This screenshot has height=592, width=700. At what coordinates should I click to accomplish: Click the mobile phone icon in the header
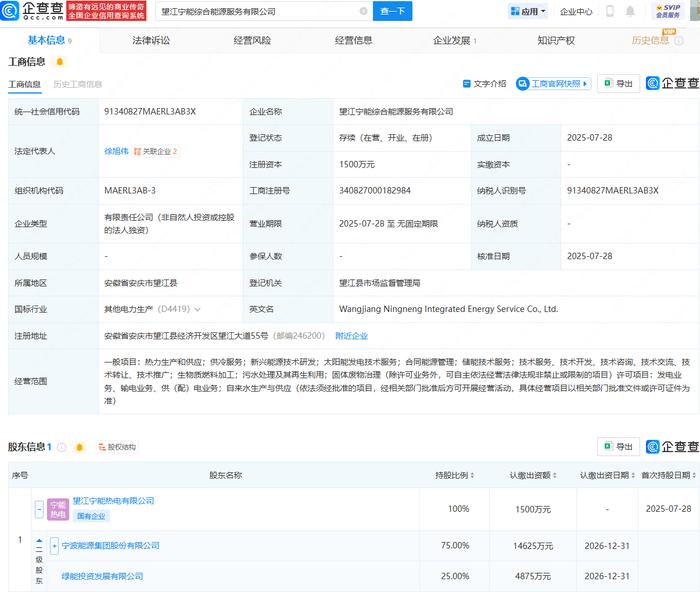[x=610, y=11]
